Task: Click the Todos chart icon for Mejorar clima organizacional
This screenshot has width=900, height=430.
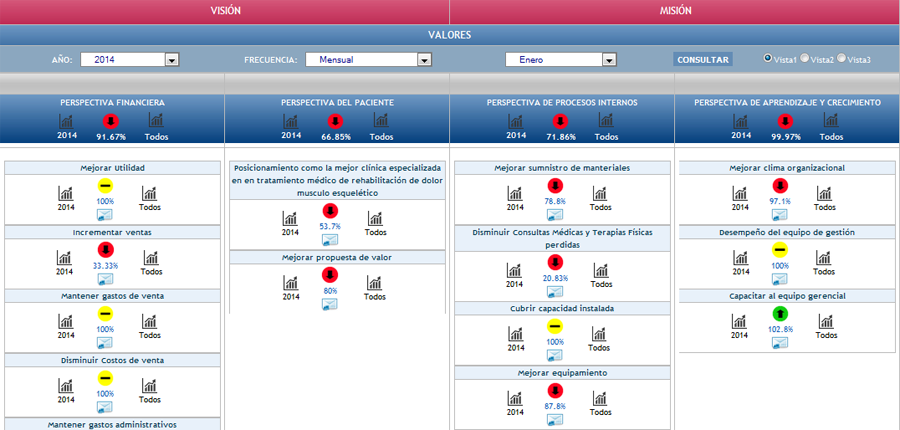Action: pyautogui.click(x=826, y=191)
